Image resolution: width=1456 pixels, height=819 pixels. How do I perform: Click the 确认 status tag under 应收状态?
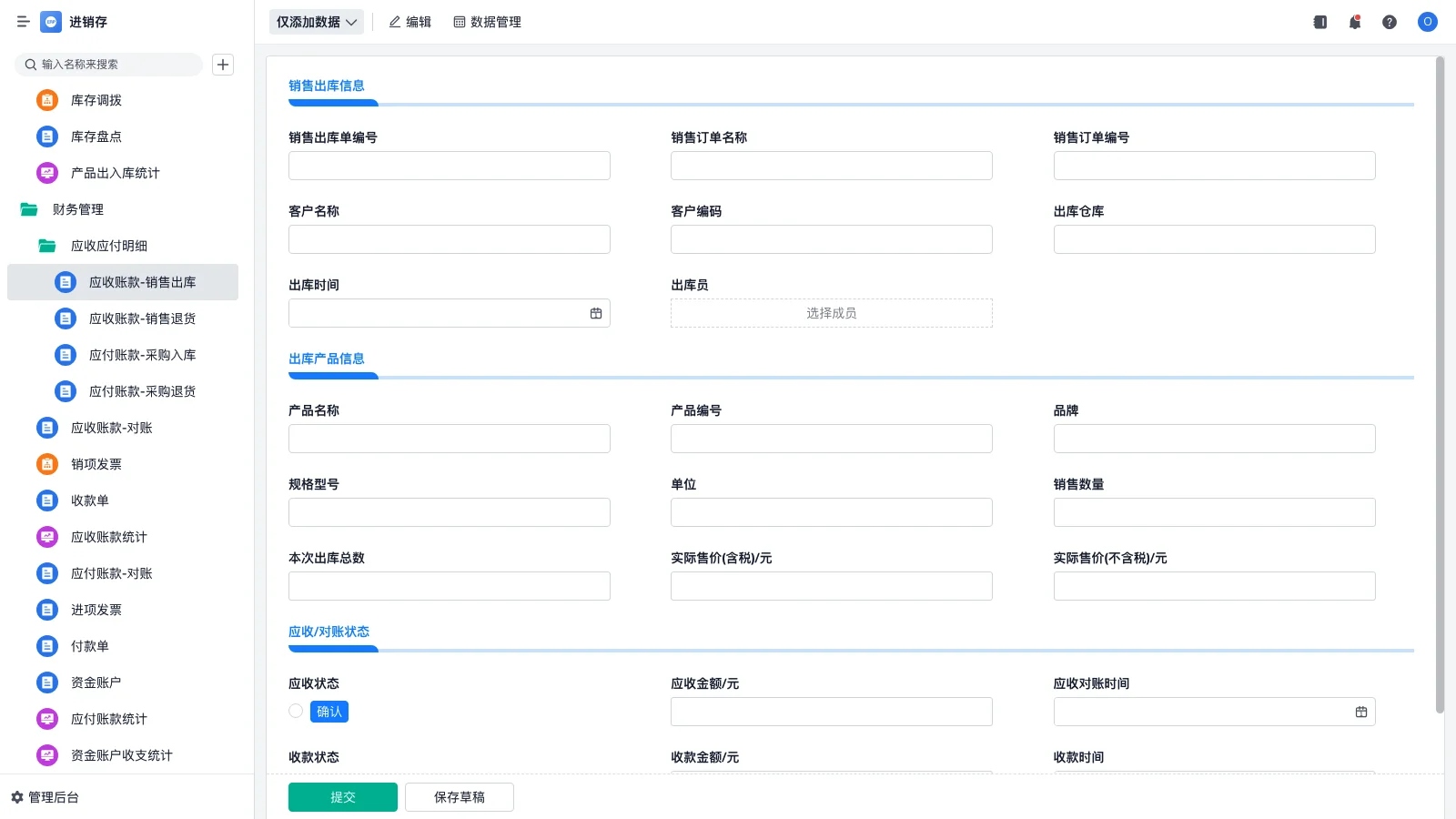coord(329,711)
